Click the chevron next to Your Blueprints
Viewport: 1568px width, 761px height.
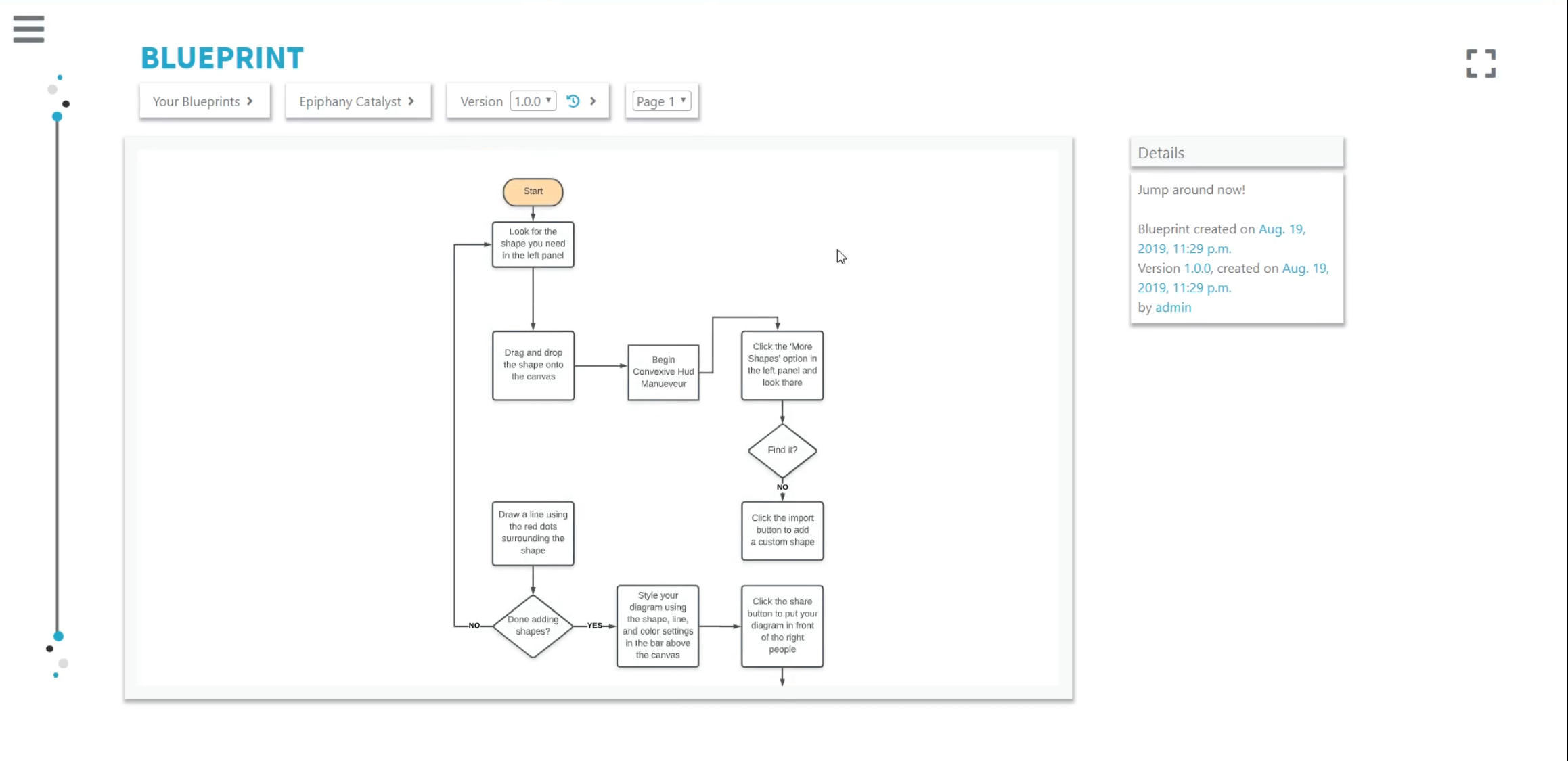click(250, 101)
